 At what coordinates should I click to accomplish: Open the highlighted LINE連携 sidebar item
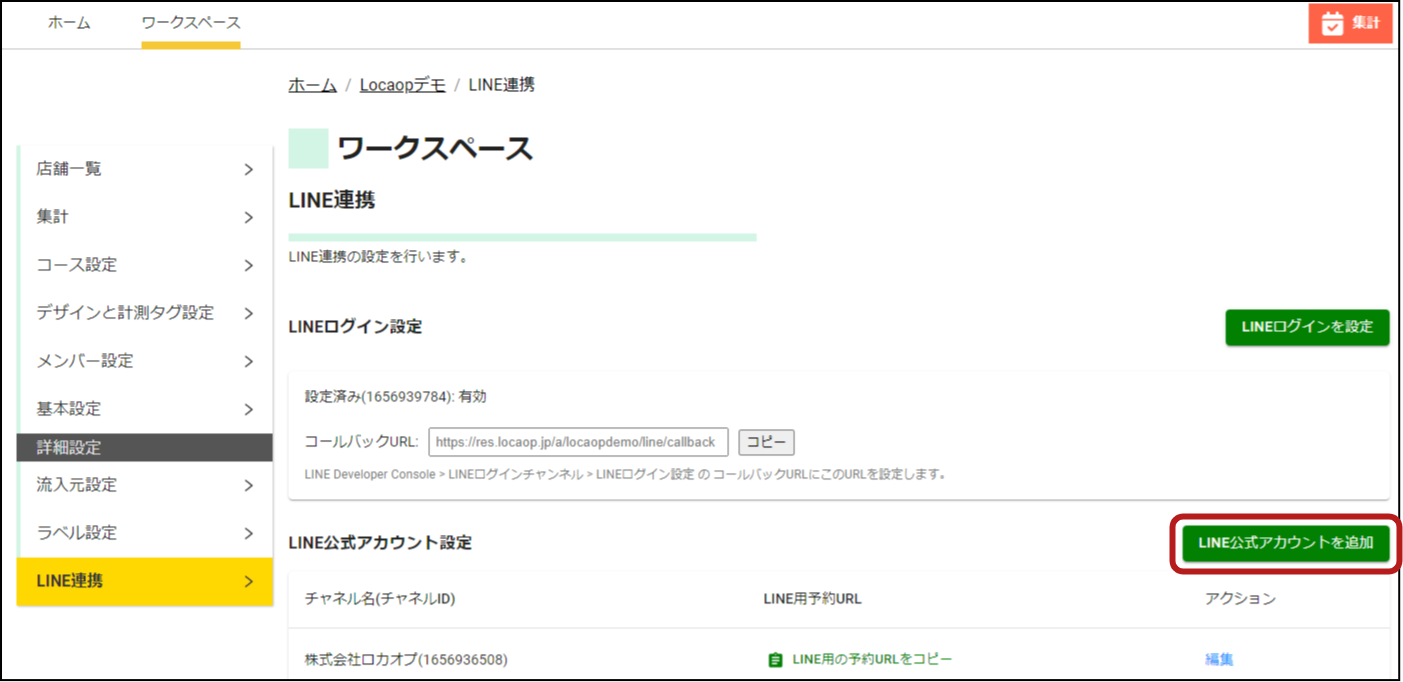click(145, 581)
